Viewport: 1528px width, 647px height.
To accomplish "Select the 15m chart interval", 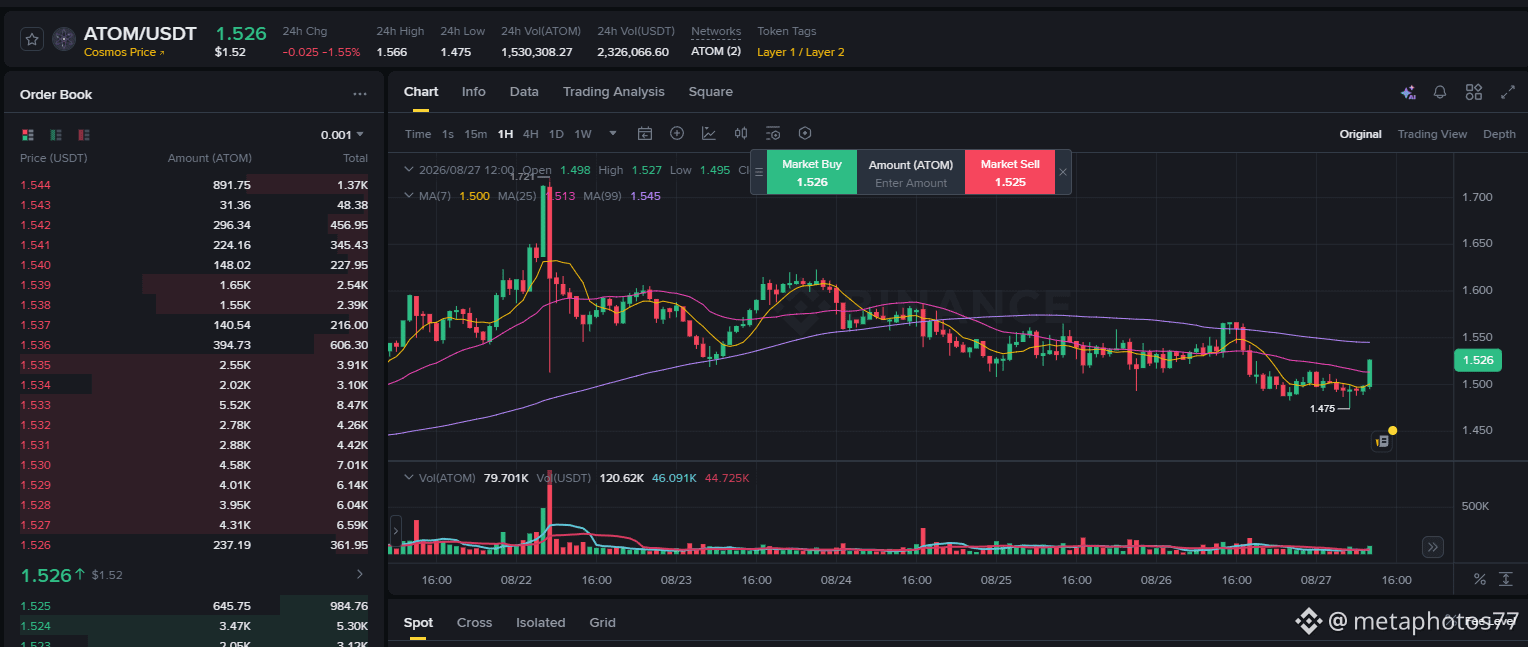I will pos(476,134).
